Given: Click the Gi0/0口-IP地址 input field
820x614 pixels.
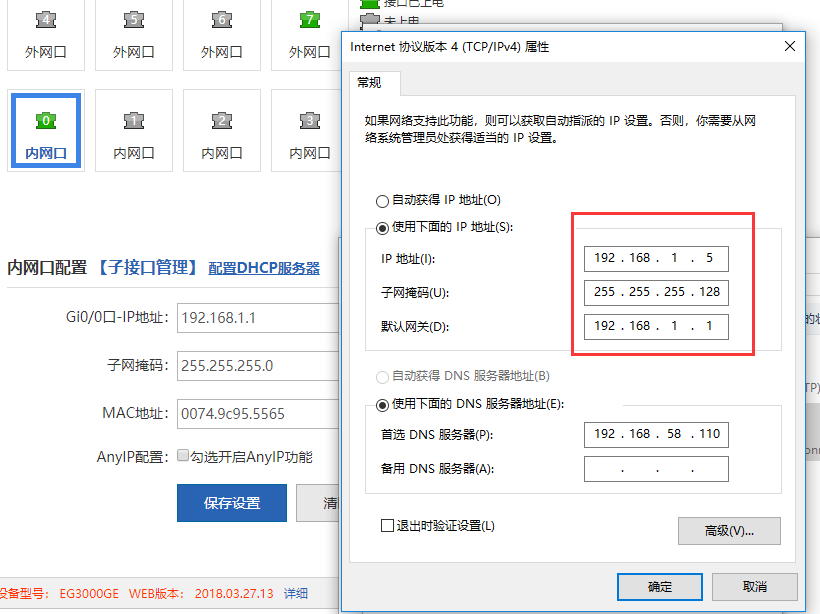Looking at the screenshot, I should click(x=257, y=319).
